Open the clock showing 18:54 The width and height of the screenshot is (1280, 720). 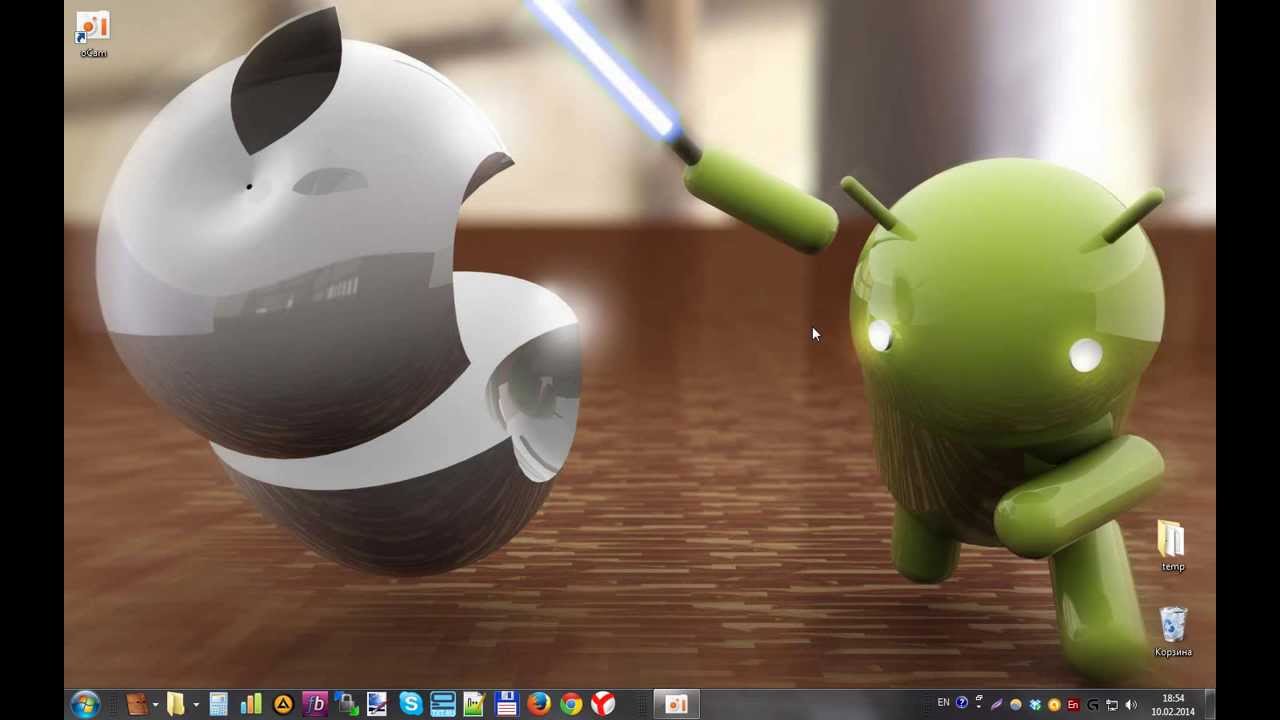point(1173,704)
